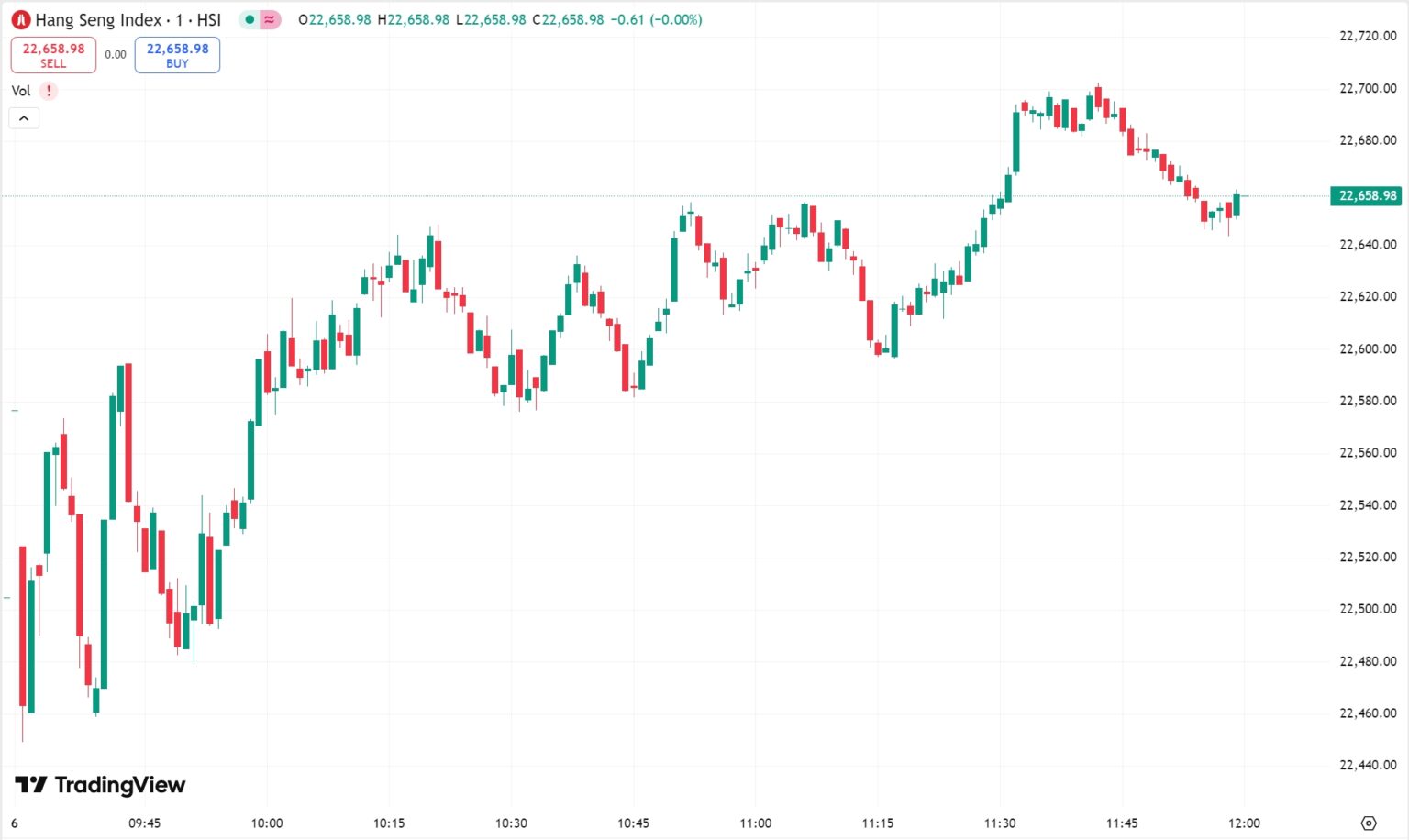This screenshot has width=1409, height=840.
Task: Click the 22,440.00 price scale label
Action: coord(1368,765)
